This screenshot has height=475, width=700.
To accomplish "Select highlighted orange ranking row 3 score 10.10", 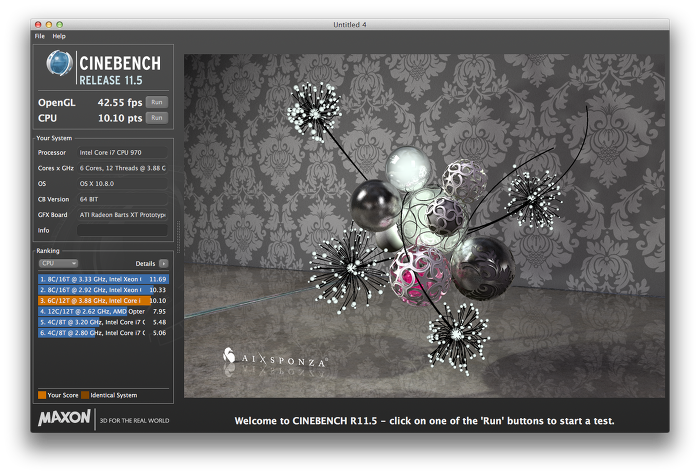I will click(x=103, y=300).
